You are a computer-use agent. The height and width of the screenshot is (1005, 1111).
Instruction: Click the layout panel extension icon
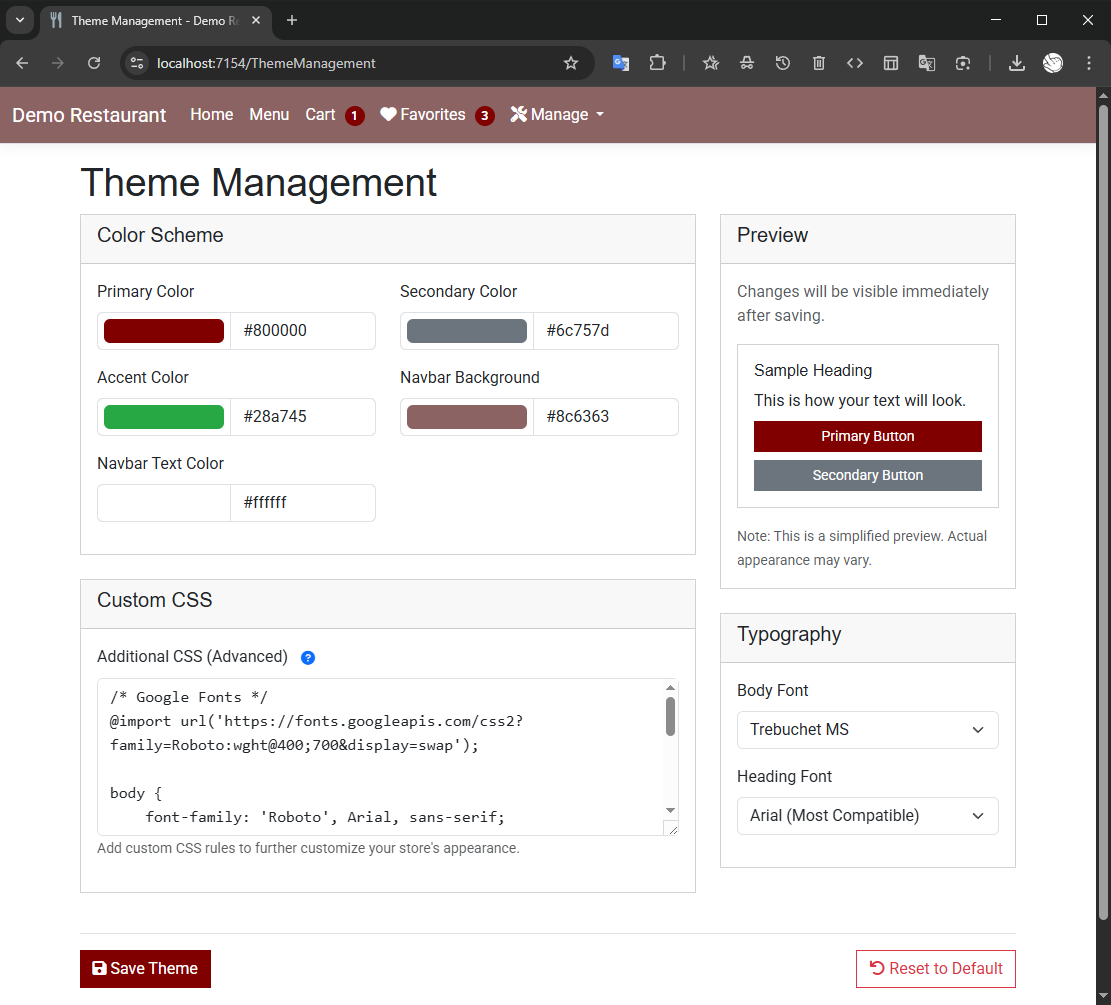point(891,63)
